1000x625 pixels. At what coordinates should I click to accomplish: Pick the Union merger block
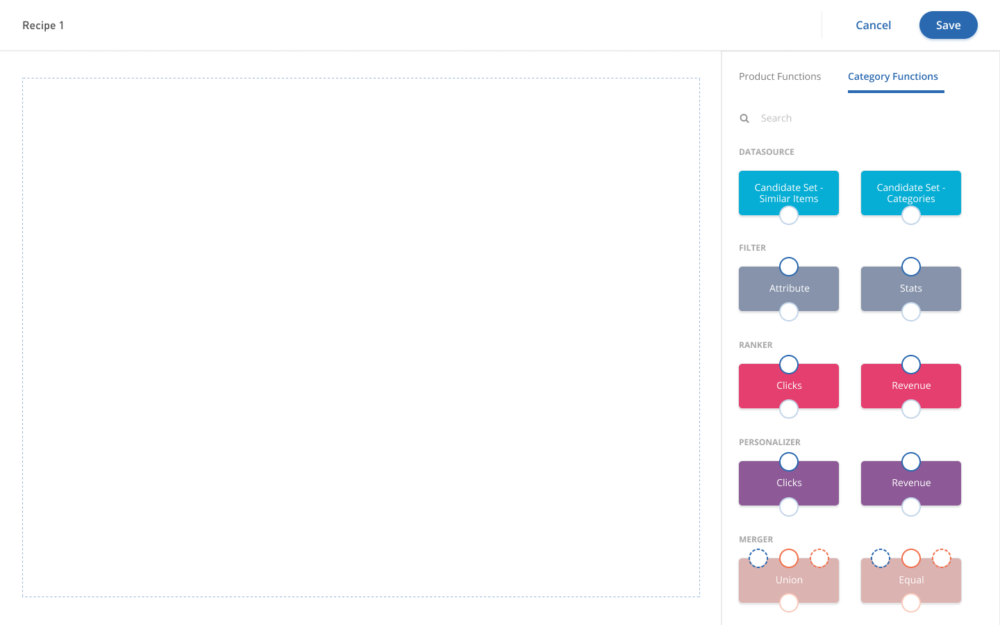point(788,581)
